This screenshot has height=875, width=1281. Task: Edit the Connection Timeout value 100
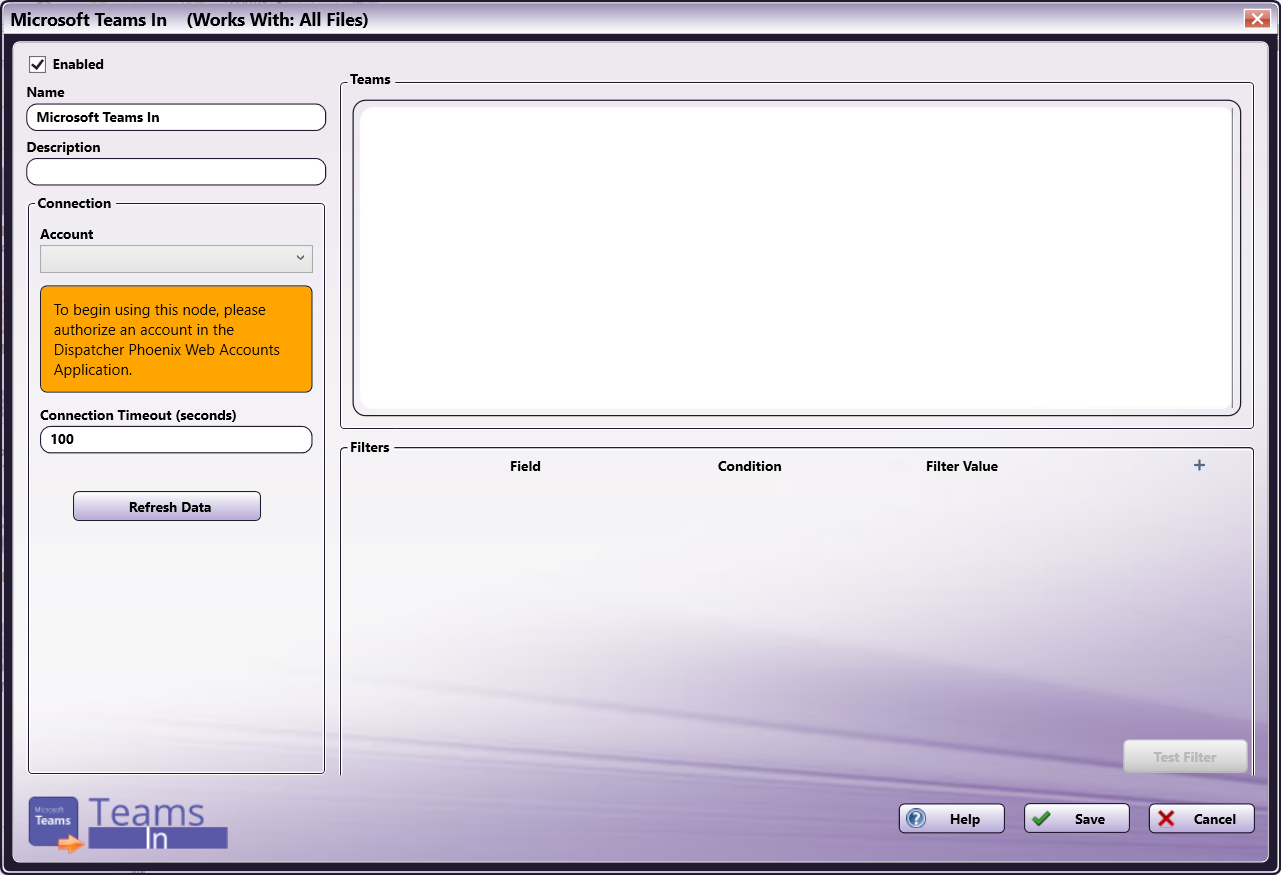[x=176, y=439]
